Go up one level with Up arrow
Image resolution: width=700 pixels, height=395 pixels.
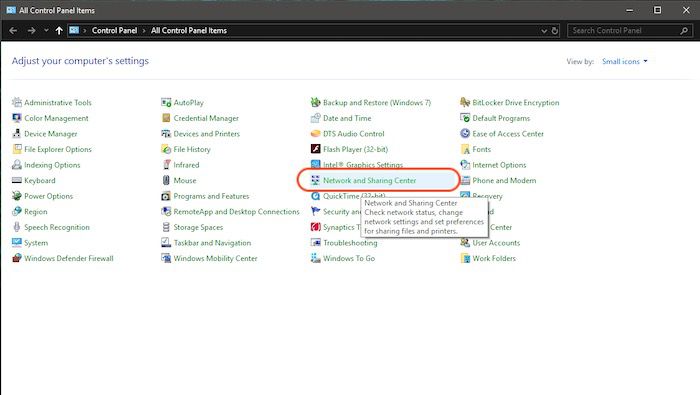click(59, 30)
